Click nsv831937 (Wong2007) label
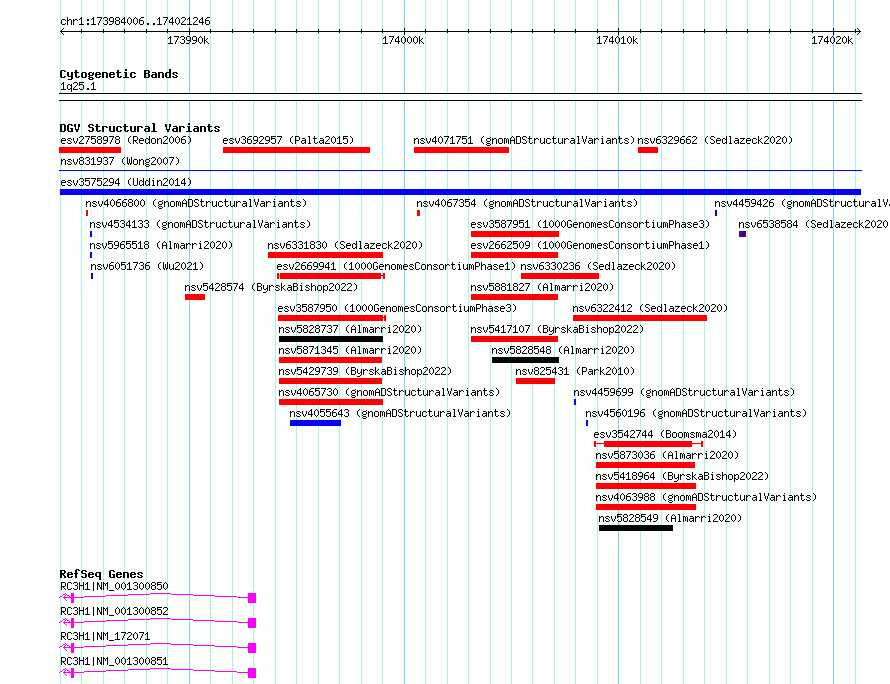 pyautogui.click(x=120, y=161)
